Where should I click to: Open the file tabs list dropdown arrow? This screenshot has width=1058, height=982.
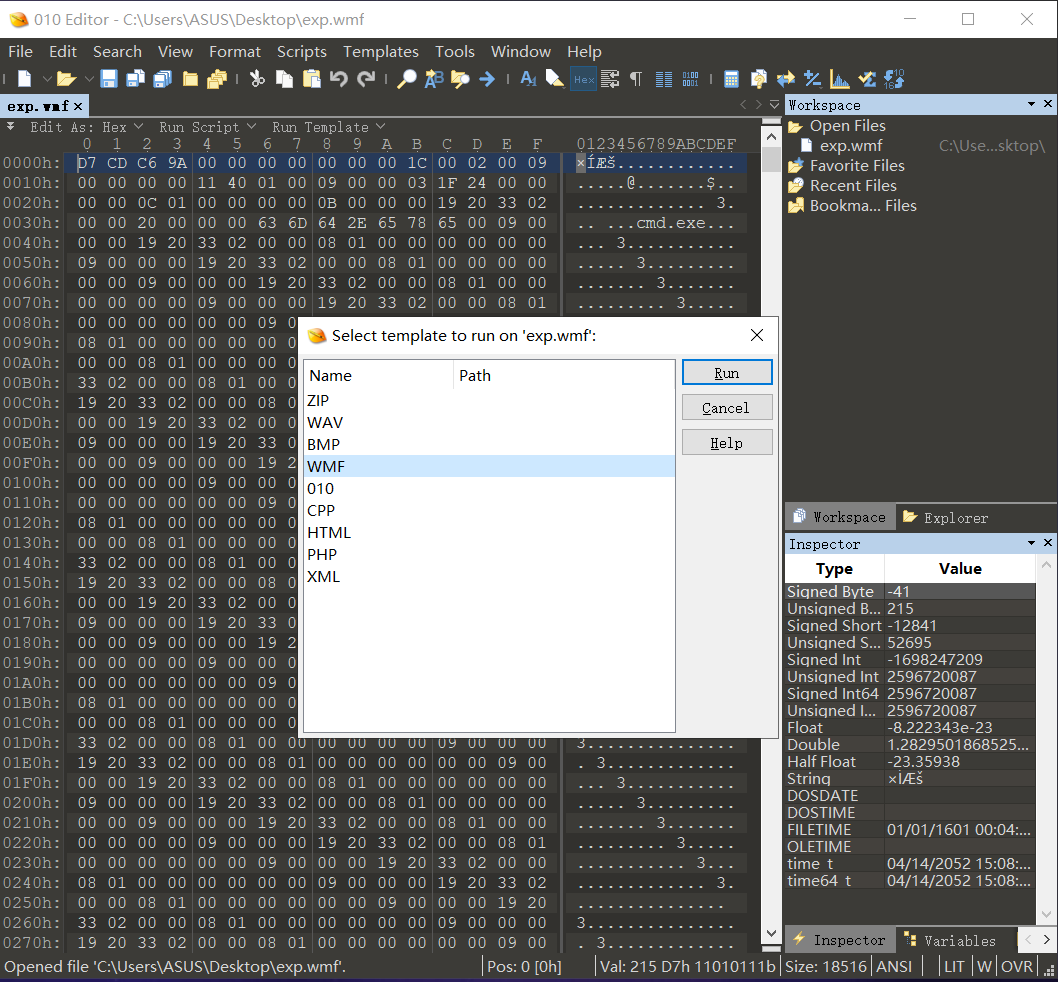pyautogui.click(x=774, y=105)
